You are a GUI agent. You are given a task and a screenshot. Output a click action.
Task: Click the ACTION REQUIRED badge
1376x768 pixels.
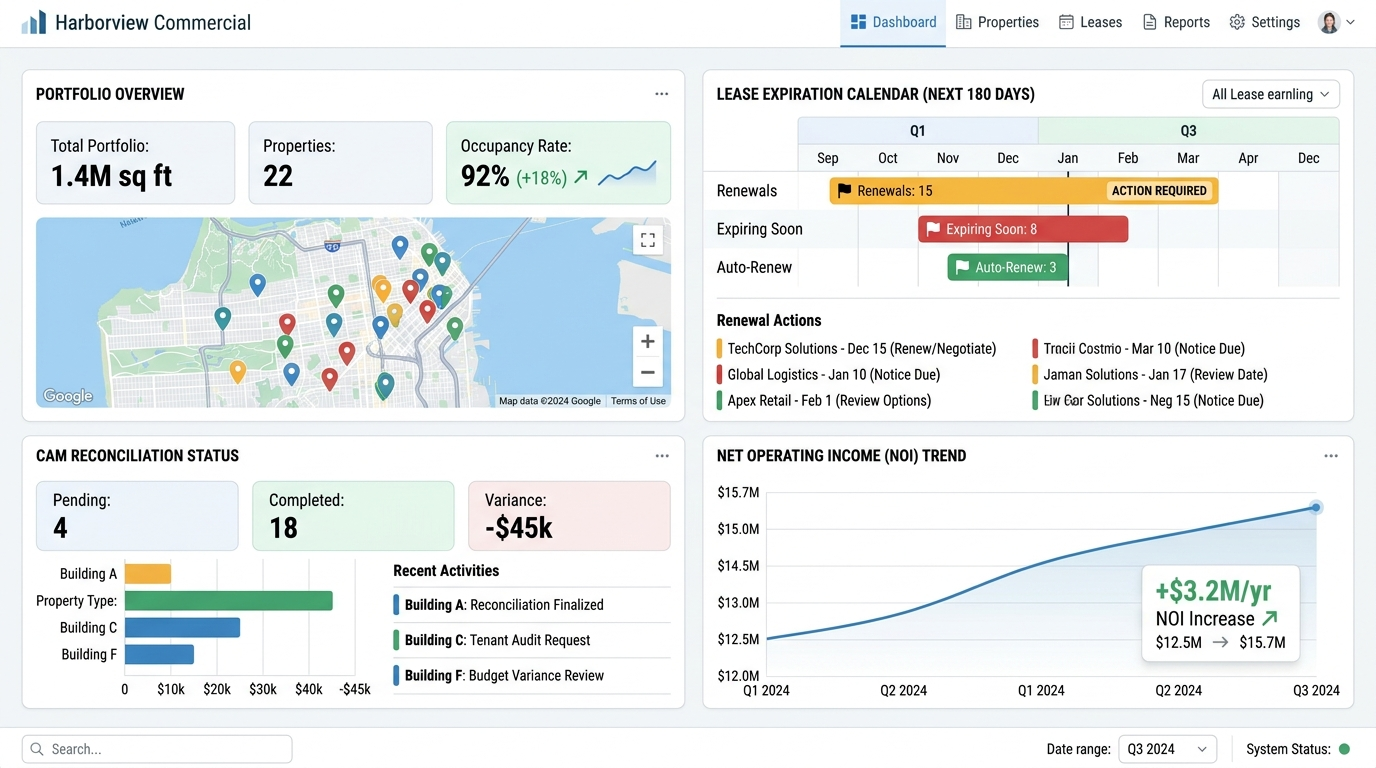[x=1160, y=191]
